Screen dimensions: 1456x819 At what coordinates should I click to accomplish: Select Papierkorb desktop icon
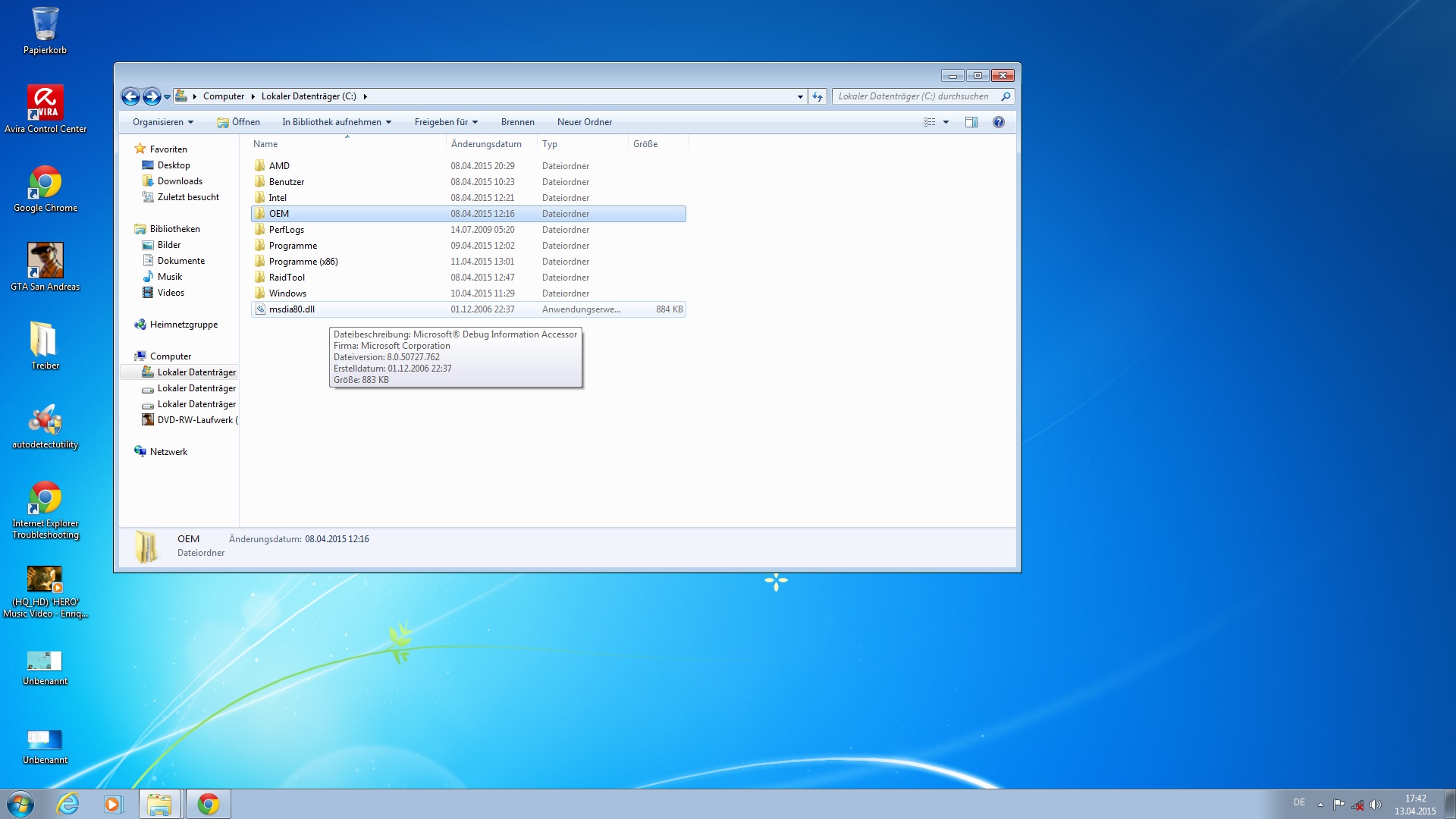pyautogui.click(x=45, y=31)
